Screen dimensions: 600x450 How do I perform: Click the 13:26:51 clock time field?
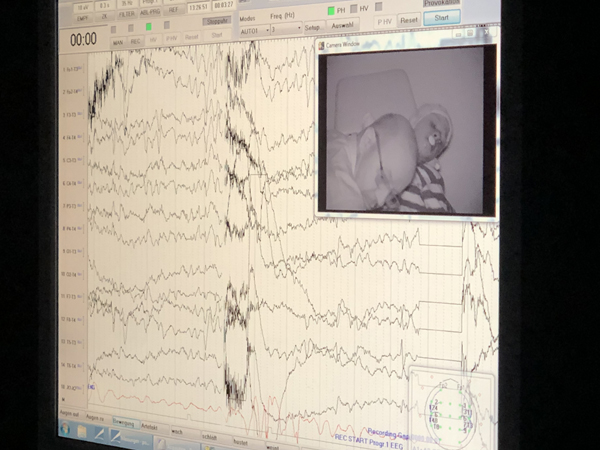tap(198, 8)
